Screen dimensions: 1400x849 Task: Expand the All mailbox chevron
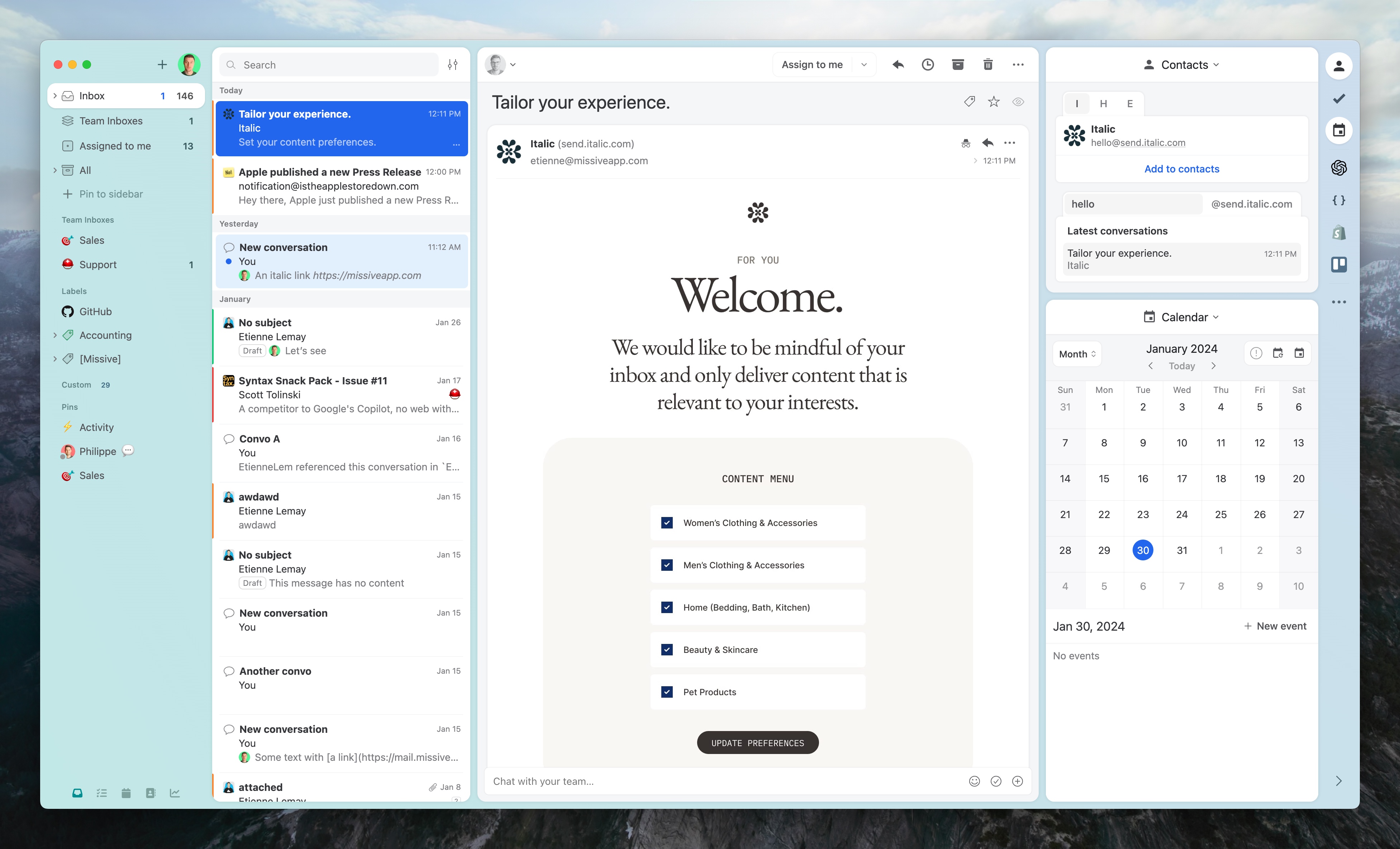(x=54, y=170)
